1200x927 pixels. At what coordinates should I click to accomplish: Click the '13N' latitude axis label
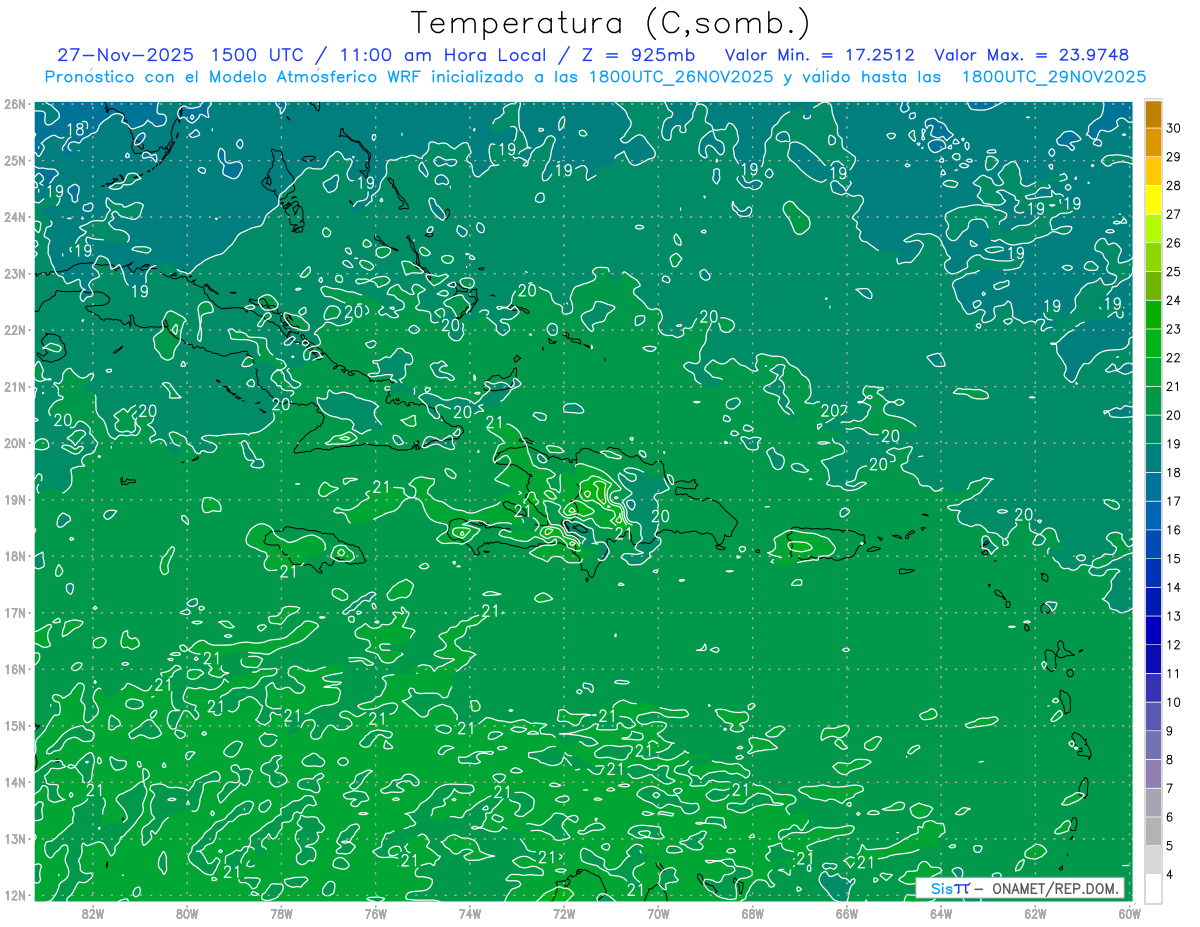(14, 839)
